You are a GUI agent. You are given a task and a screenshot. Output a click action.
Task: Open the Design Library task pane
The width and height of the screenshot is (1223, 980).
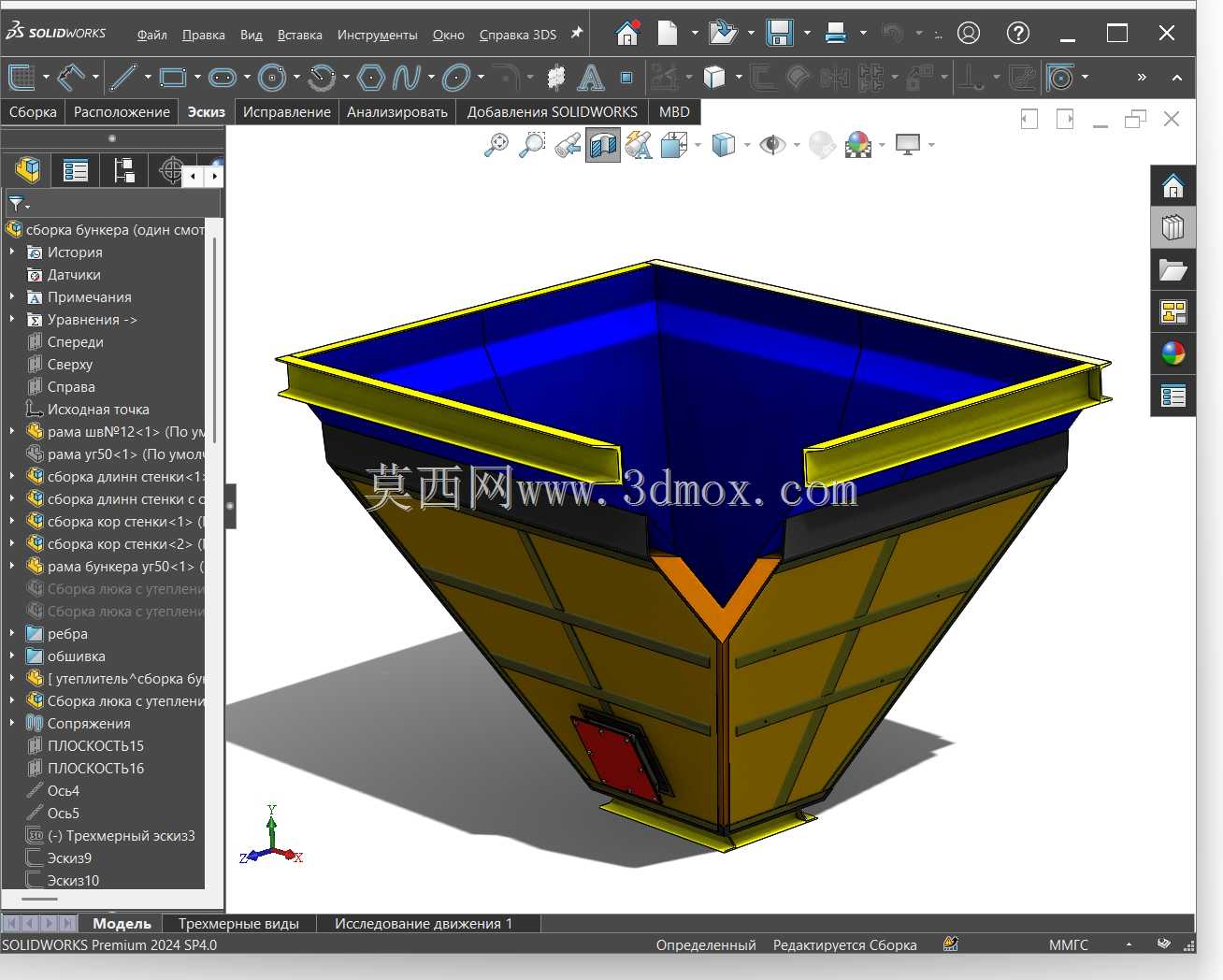coord(1173,227)
